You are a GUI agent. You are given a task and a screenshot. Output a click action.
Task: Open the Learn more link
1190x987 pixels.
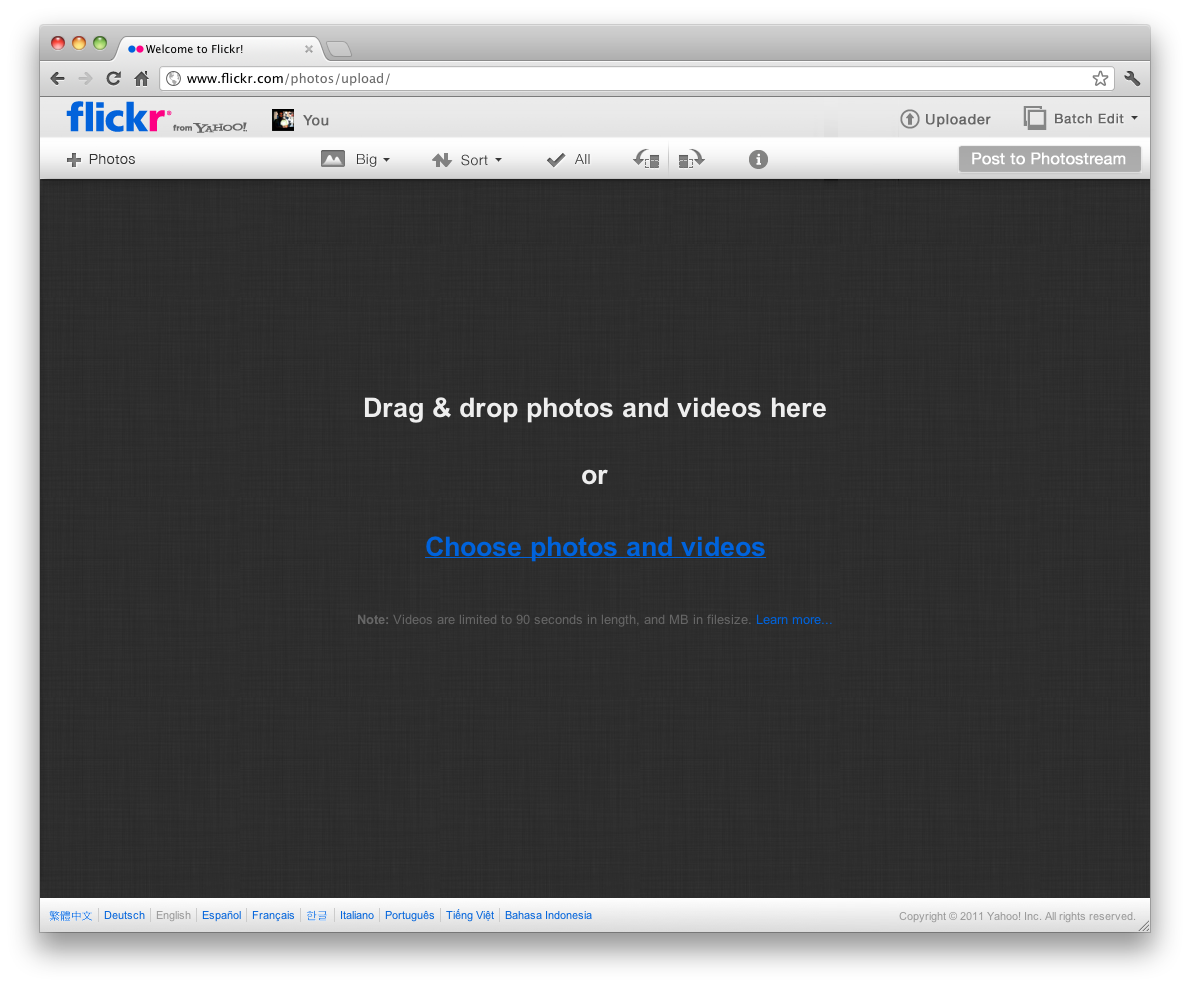pyautogui.click(x=793, y=620)
